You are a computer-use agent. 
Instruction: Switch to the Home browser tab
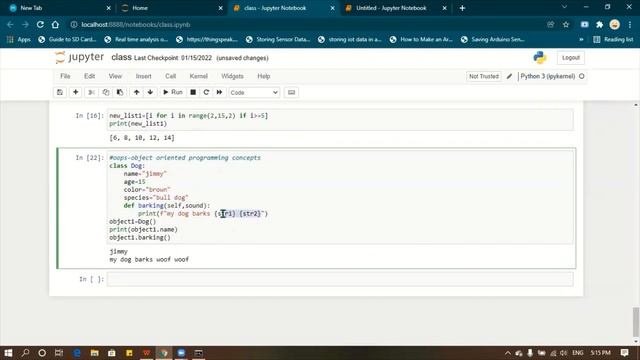pos(172,8)
